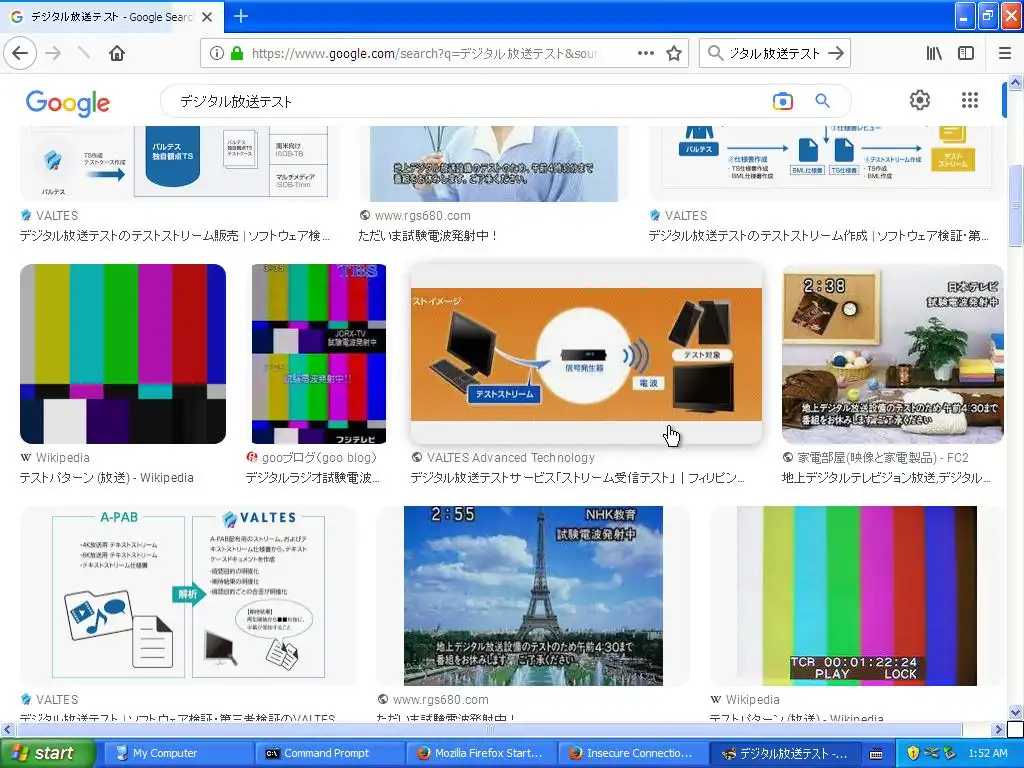This screenshot has width=1024, height=768.
Task: Go to Google home via the logo
Action: 68,103
